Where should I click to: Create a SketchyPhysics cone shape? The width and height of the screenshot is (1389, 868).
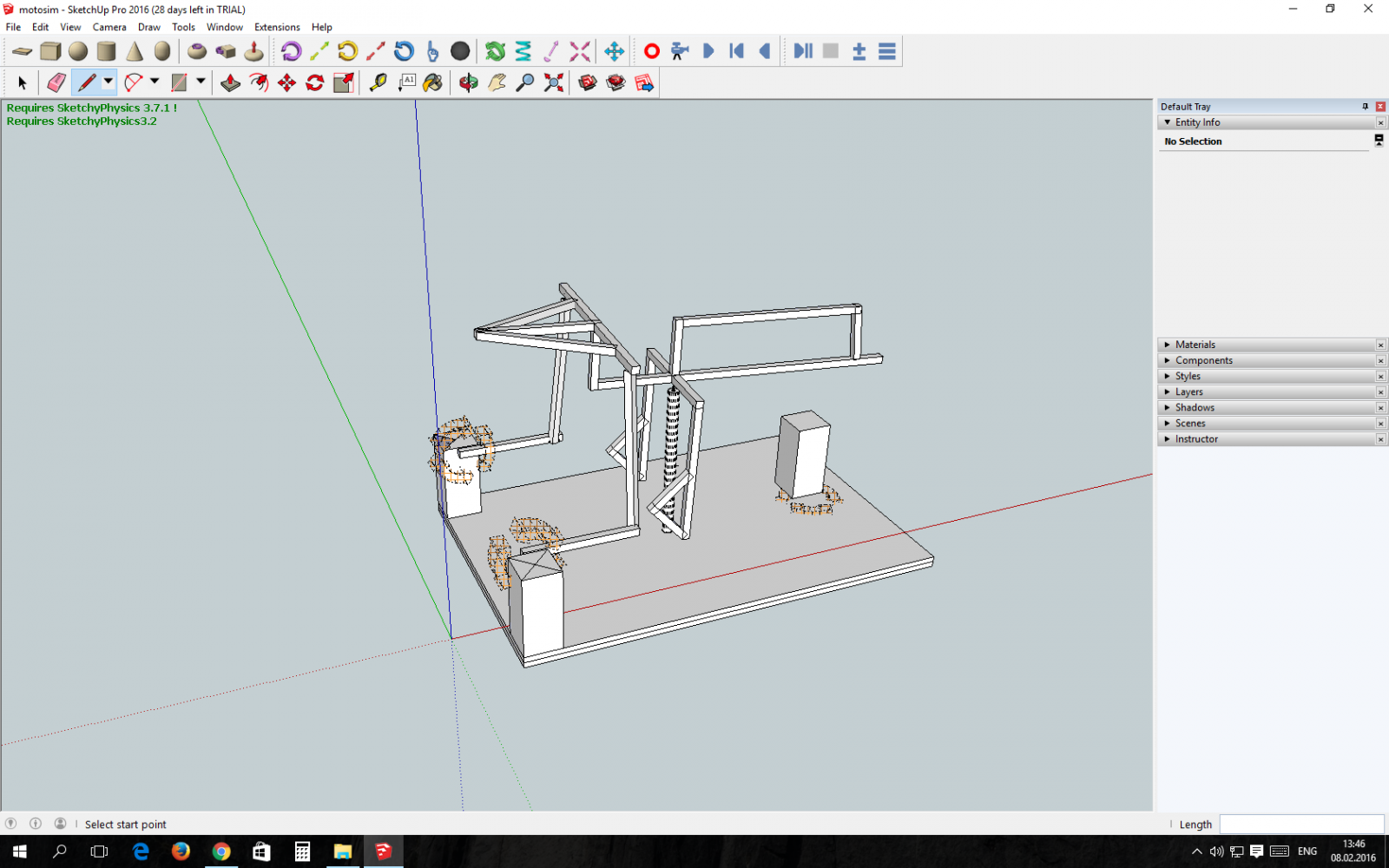[x=134, y=51]
